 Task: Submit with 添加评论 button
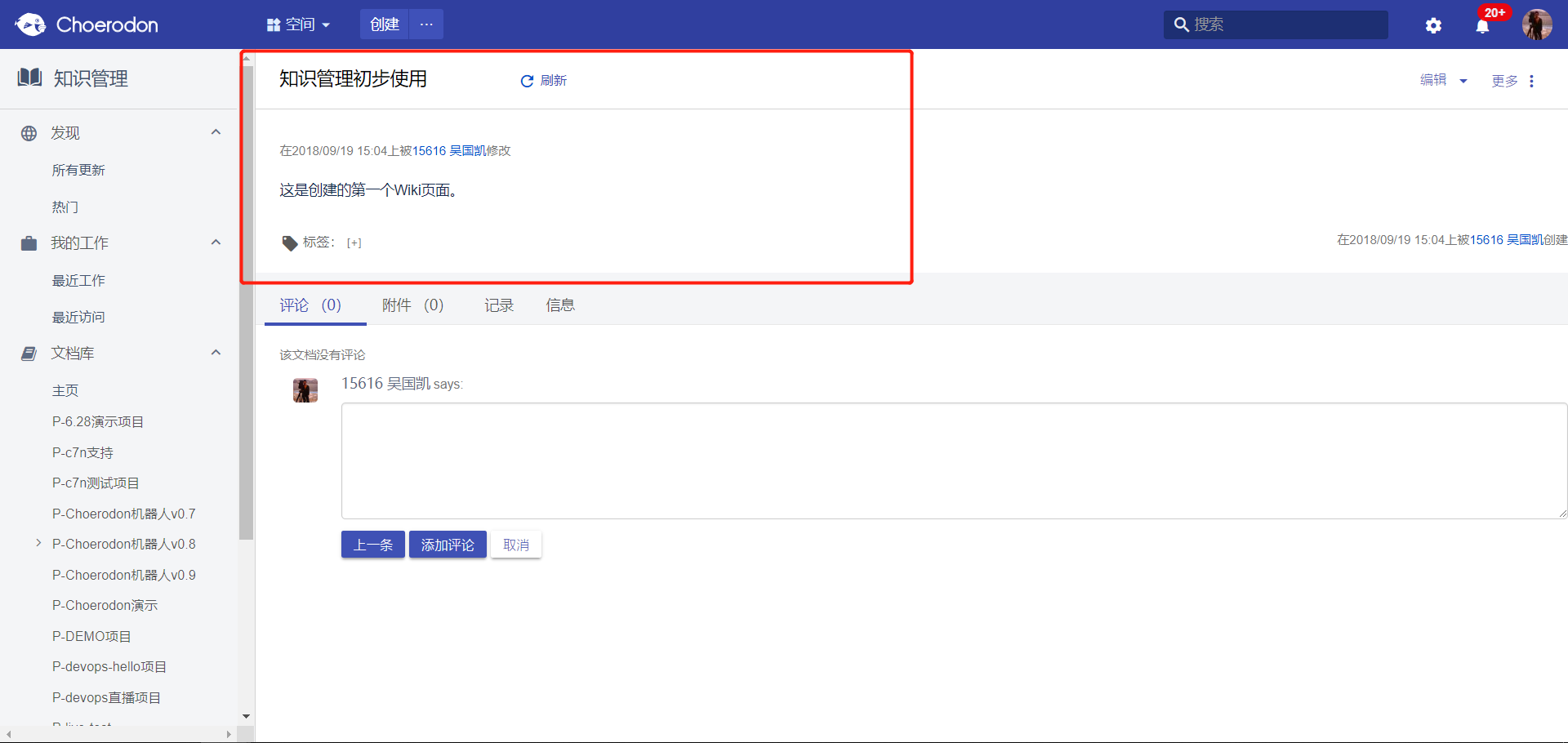tap(448, 545)
